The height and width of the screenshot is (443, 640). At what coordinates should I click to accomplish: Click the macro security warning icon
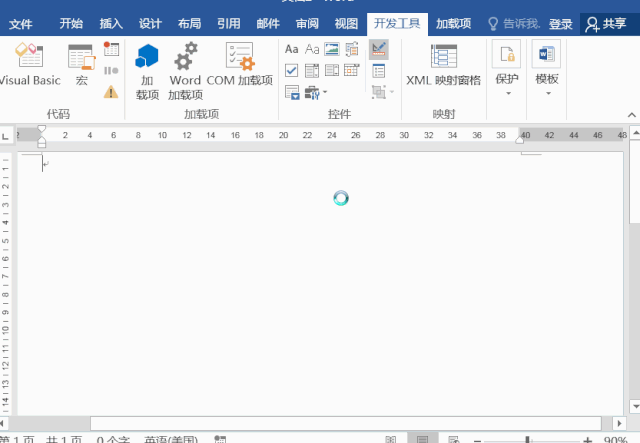(111, 91)
